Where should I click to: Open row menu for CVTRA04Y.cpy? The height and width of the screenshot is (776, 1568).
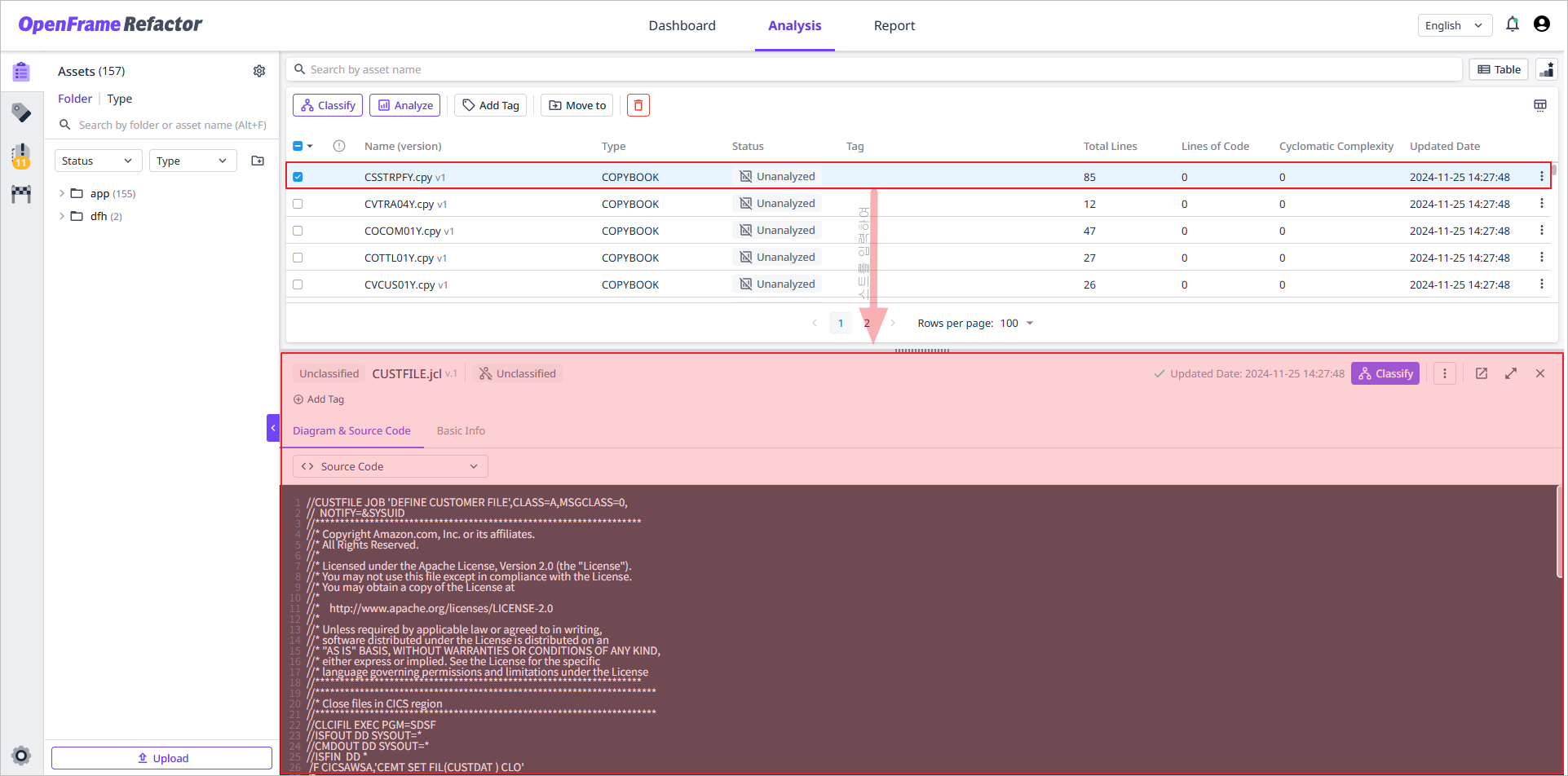point(1541,203)
